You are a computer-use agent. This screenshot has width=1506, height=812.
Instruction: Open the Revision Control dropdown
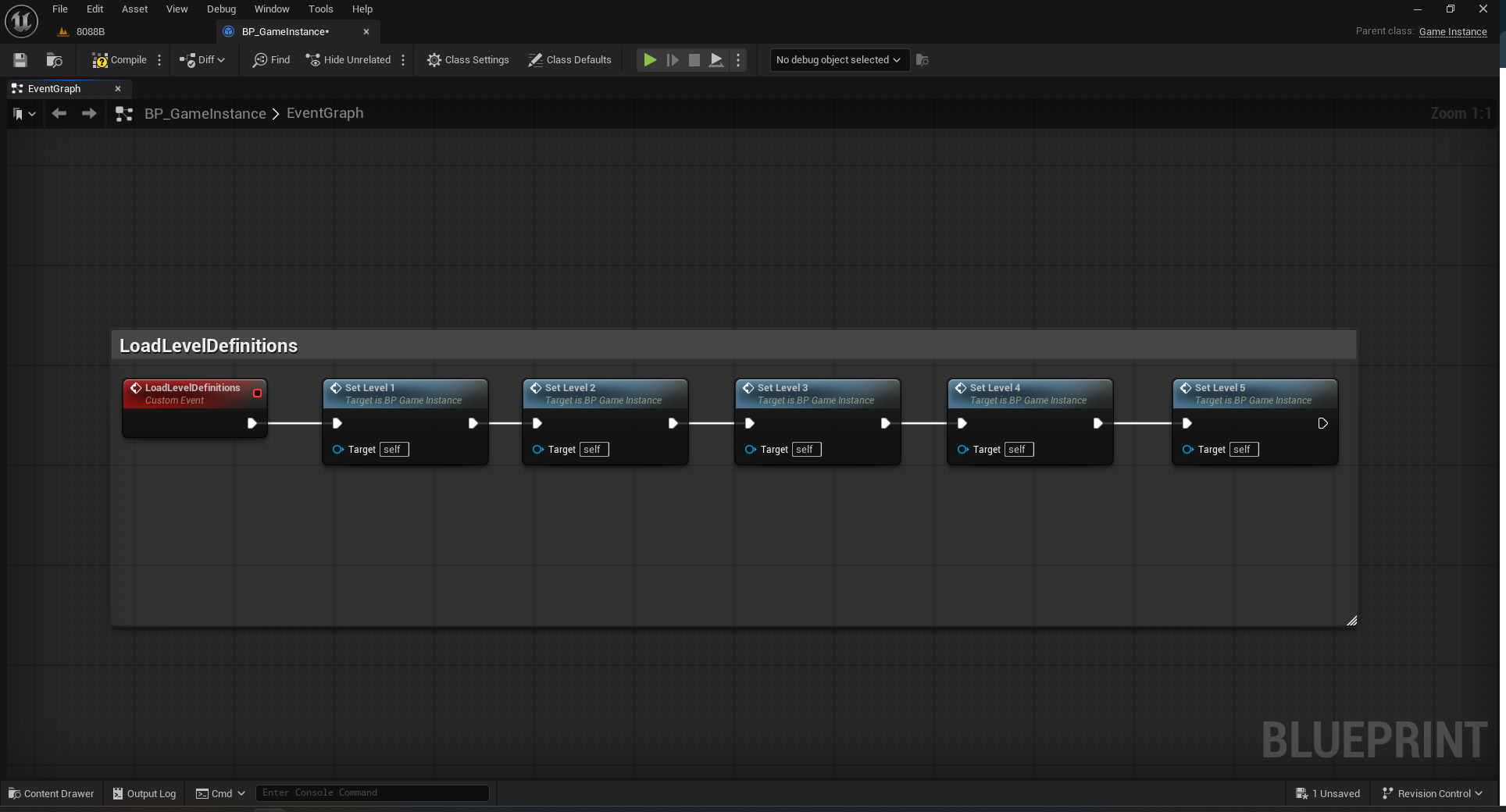[x=1432, y=793]
